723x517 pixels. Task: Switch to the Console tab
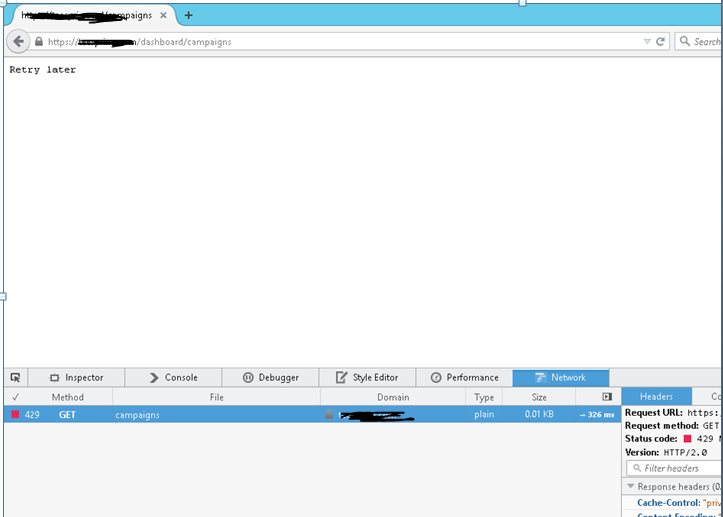tap(173, 377)
